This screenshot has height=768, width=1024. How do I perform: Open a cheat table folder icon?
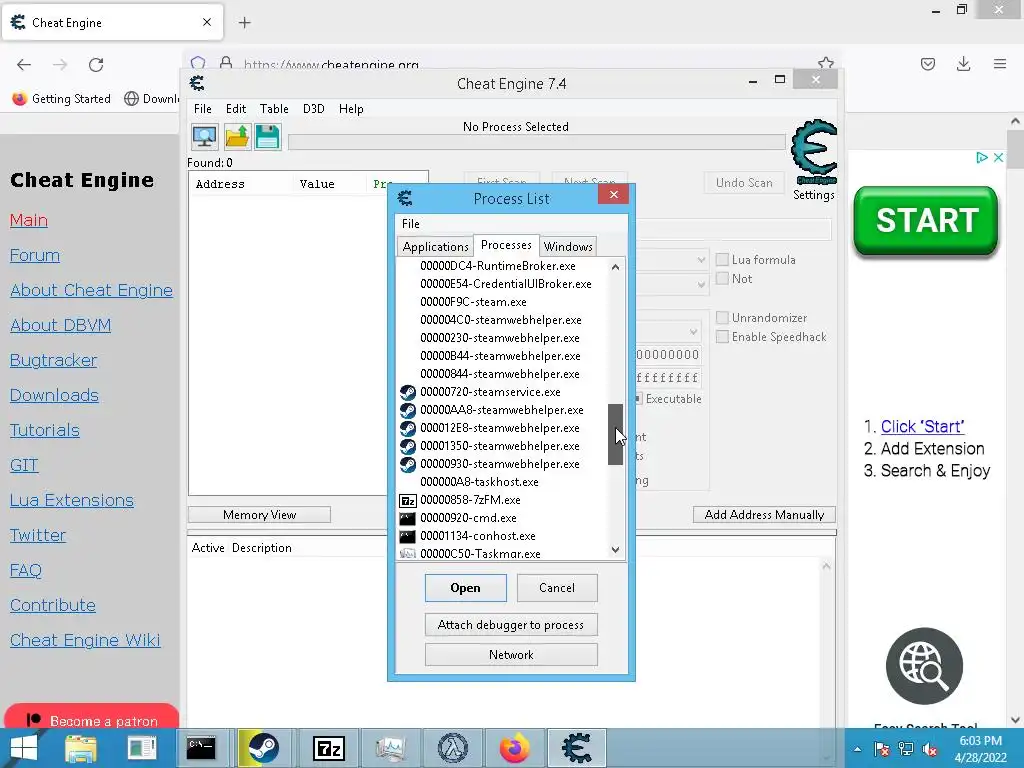(x=236, y=137)
